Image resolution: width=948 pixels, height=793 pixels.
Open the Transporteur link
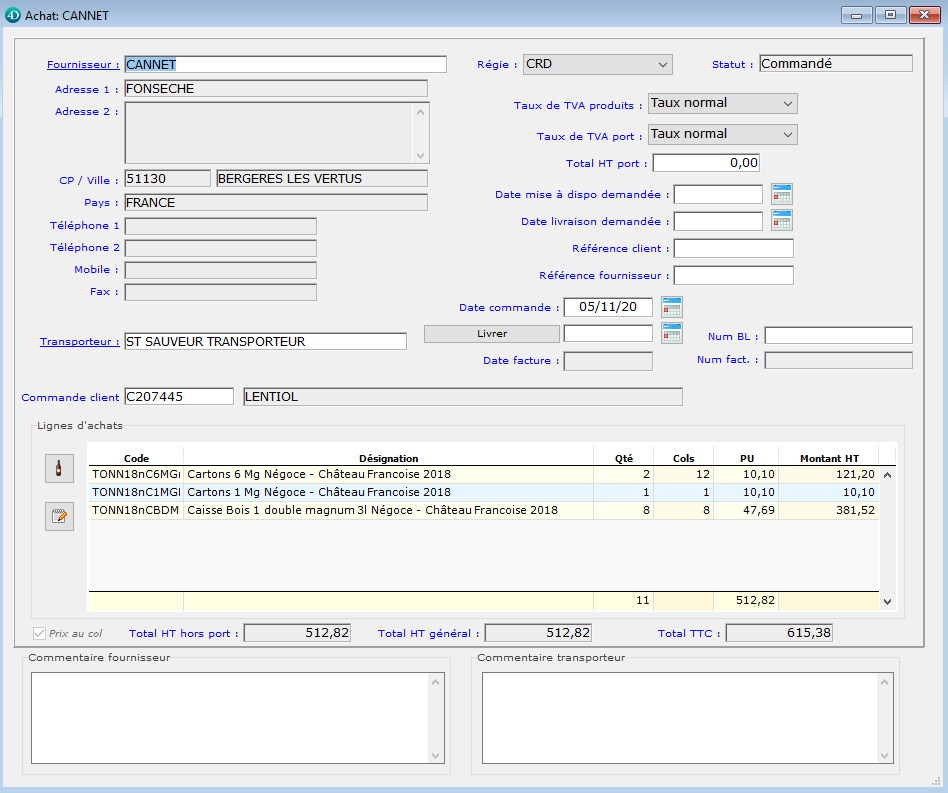tap(79, 342)
